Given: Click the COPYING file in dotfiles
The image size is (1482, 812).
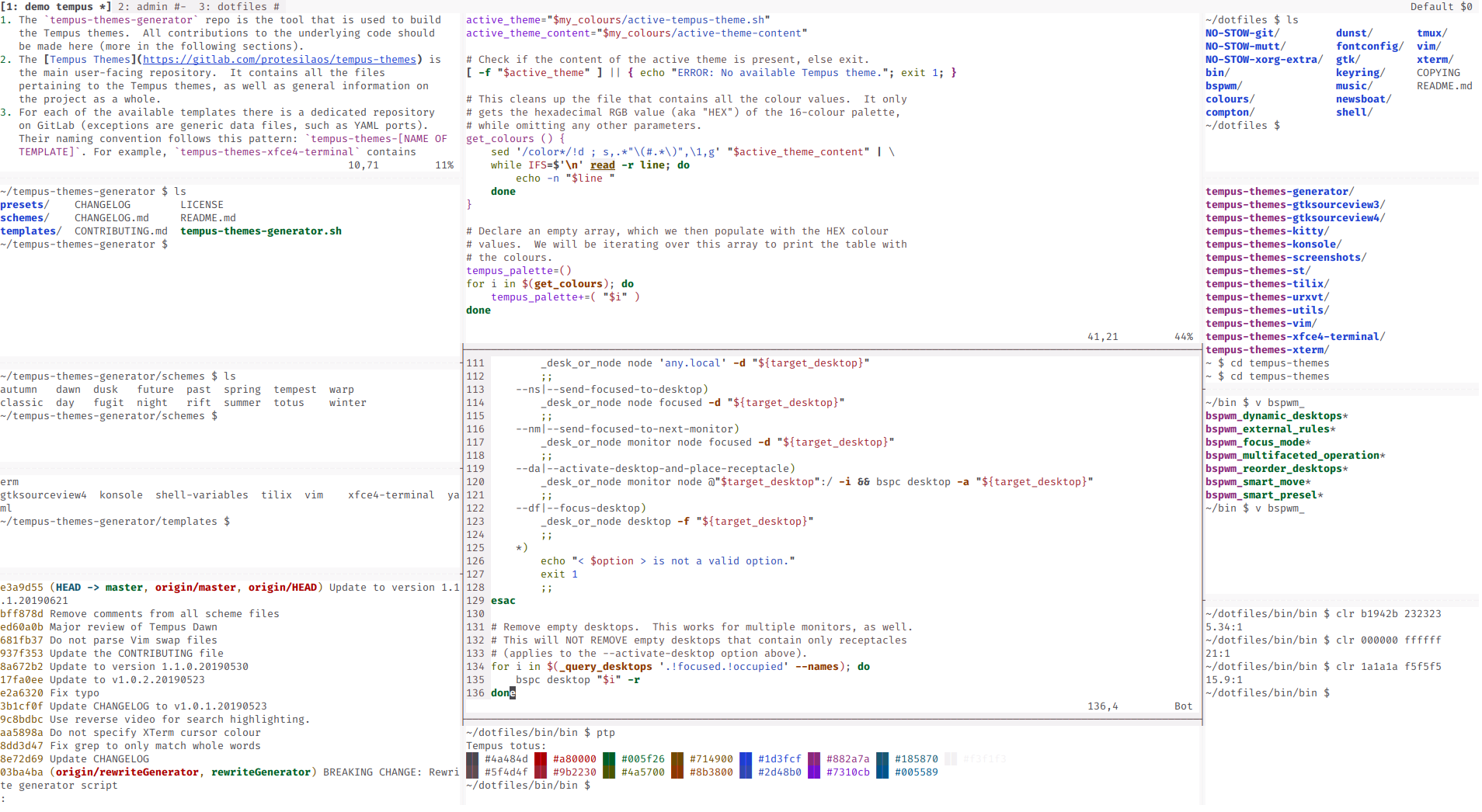Looking at the screenshot, I should [x=1439, y=72].
